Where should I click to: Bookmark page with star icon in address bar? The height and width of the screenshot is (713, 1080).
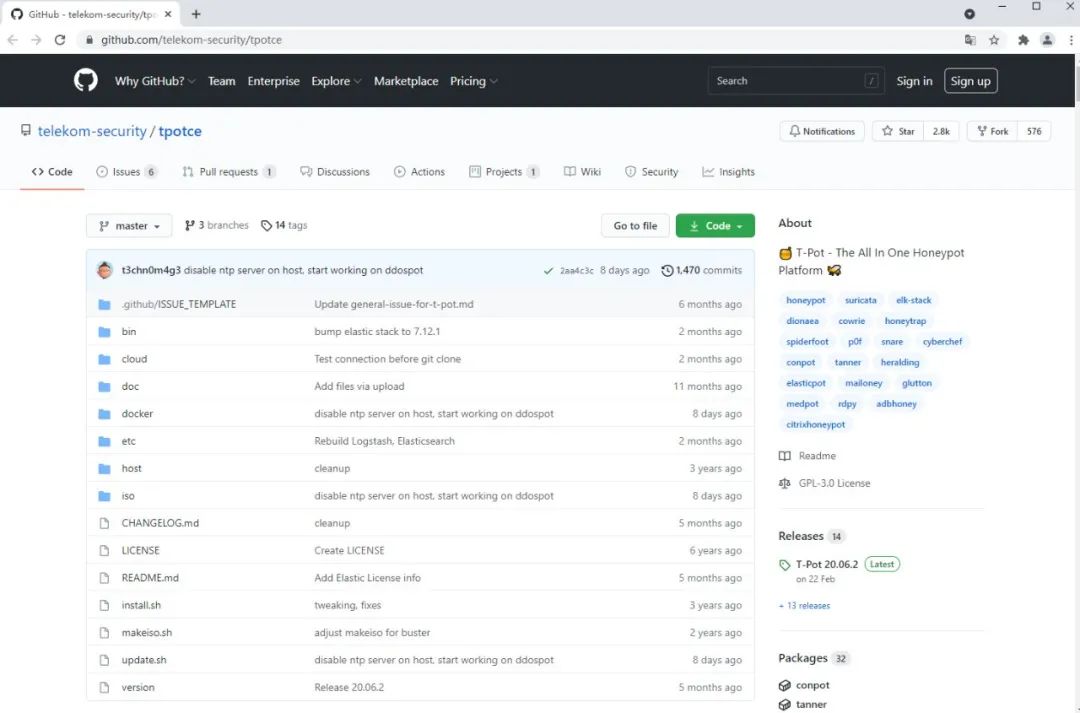pos(994,40)
